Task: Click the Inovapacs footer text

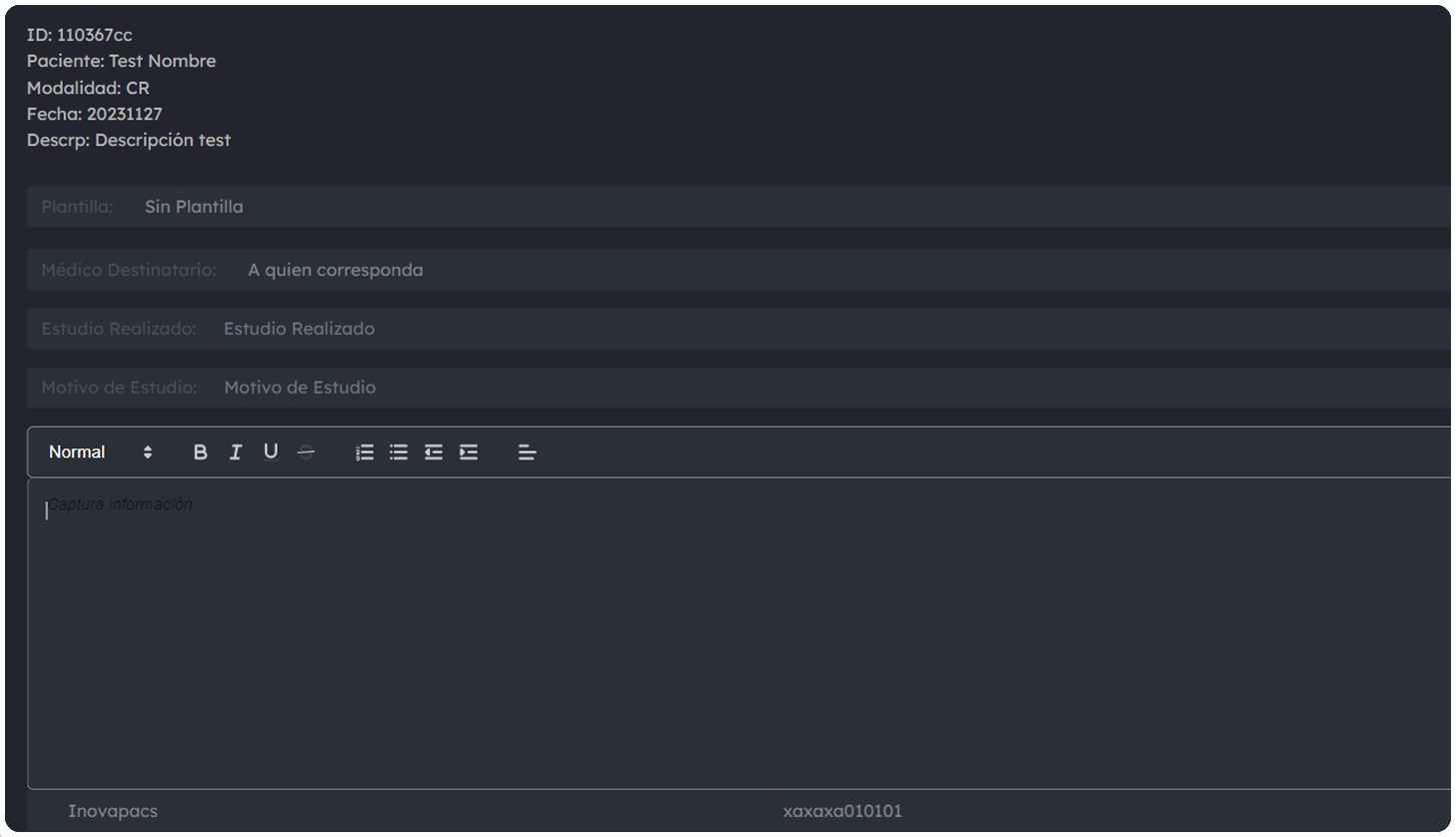Action: [113, 811]
